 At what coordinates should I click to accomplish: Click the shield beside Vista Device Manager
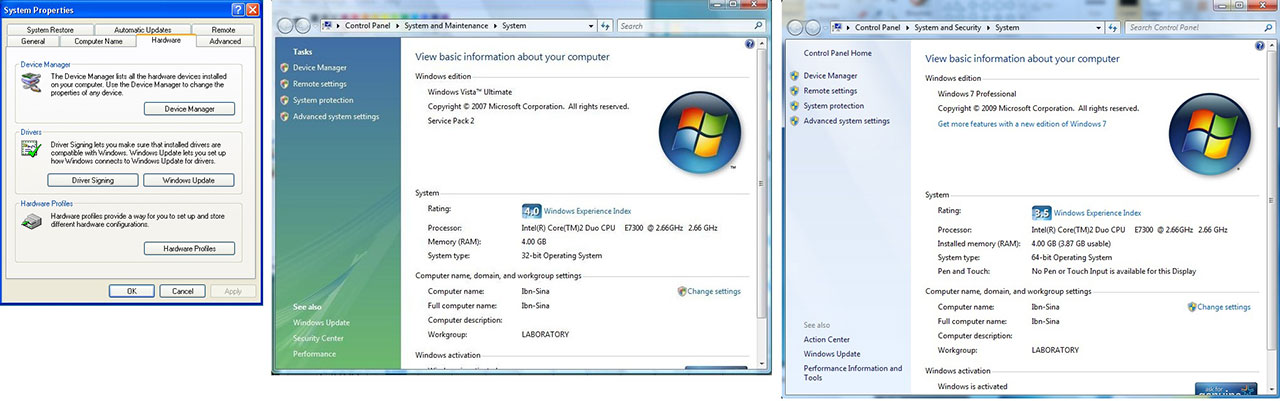pos(285,68)
